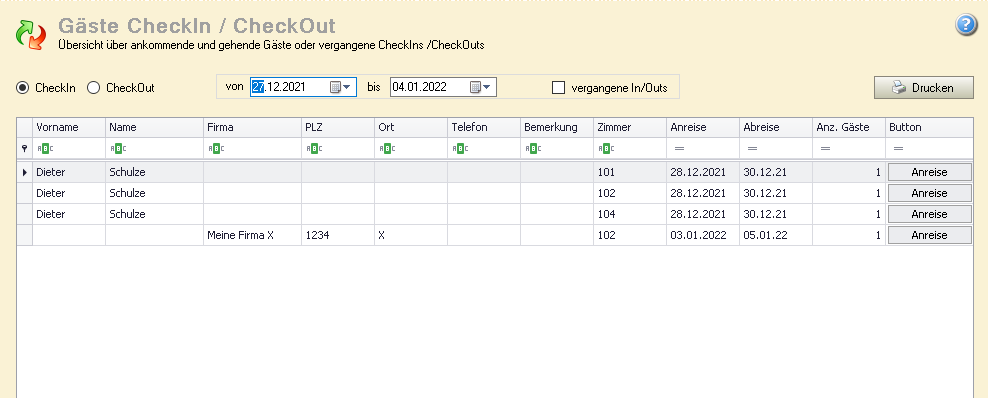
Task: Select the CheckOut radio button
Action: [93, 88]
